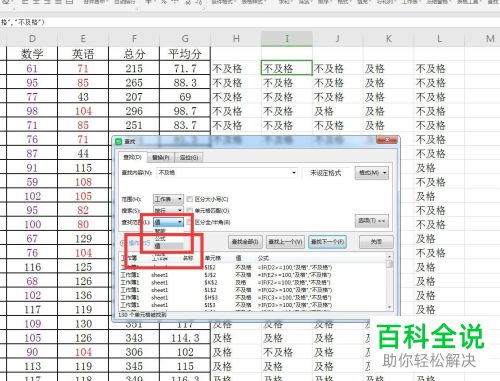Viewport: 500px width, 381px height.
Task: Select column D header
Action: (x=32, y=39)
